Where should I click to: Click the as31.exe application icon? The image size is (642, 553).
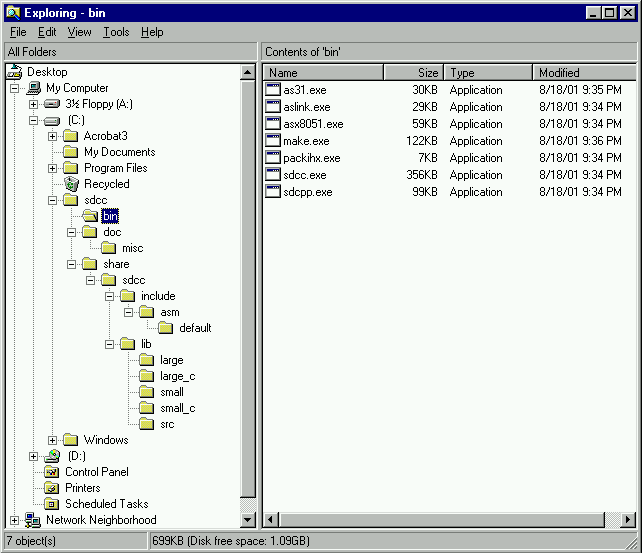coord(273,90)
